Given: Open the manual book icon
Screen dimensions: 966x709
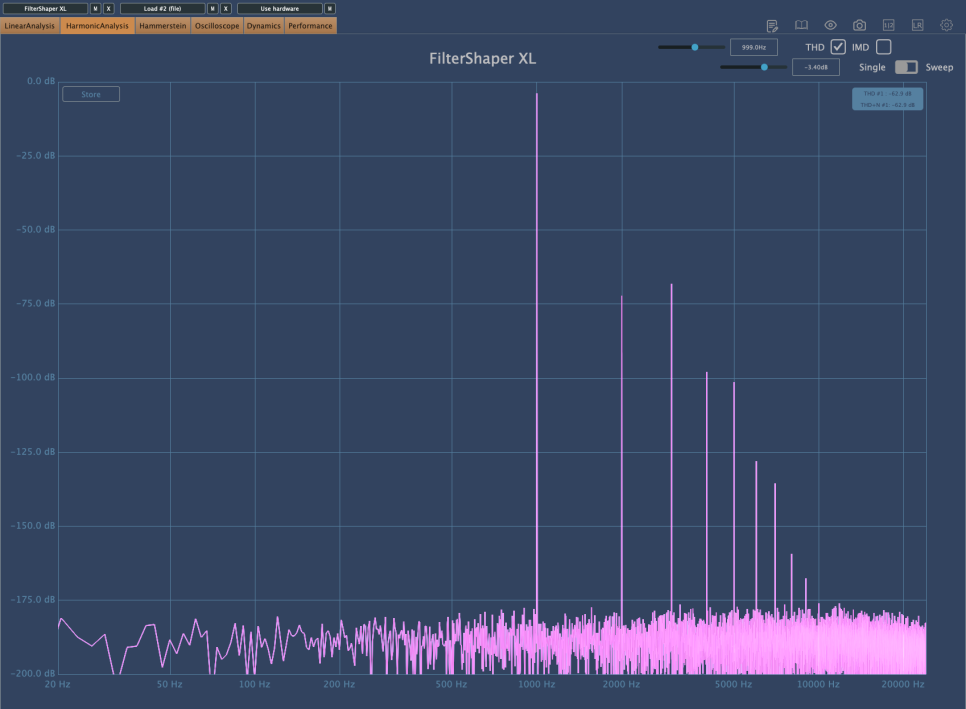Looking at the screenshot, I should coord(801,25).
